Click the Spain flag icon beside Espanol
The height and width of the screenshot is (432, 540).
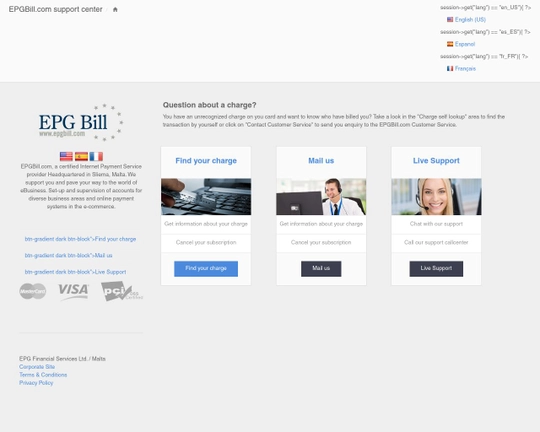pos(450,44)
